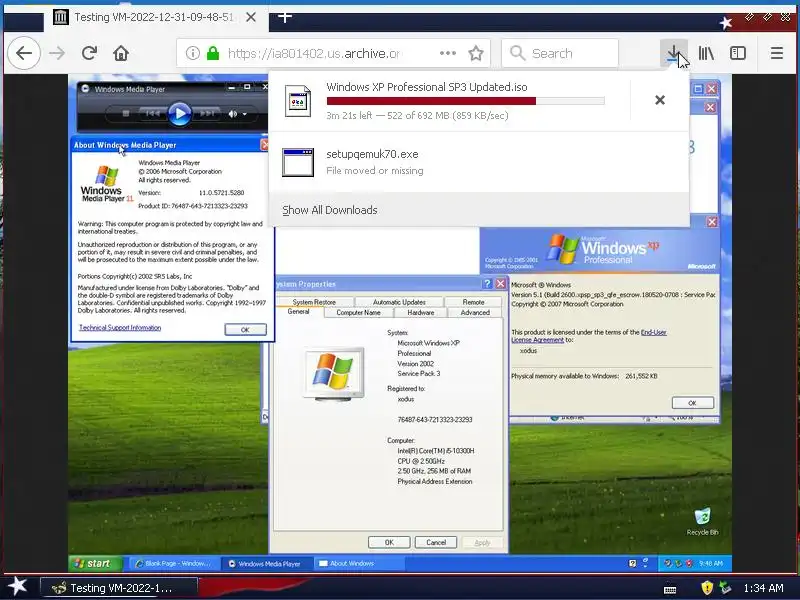Click the Forward arrow in Firefox toolbar
This screenshot has height=600, width=800.
pos(57,53)
